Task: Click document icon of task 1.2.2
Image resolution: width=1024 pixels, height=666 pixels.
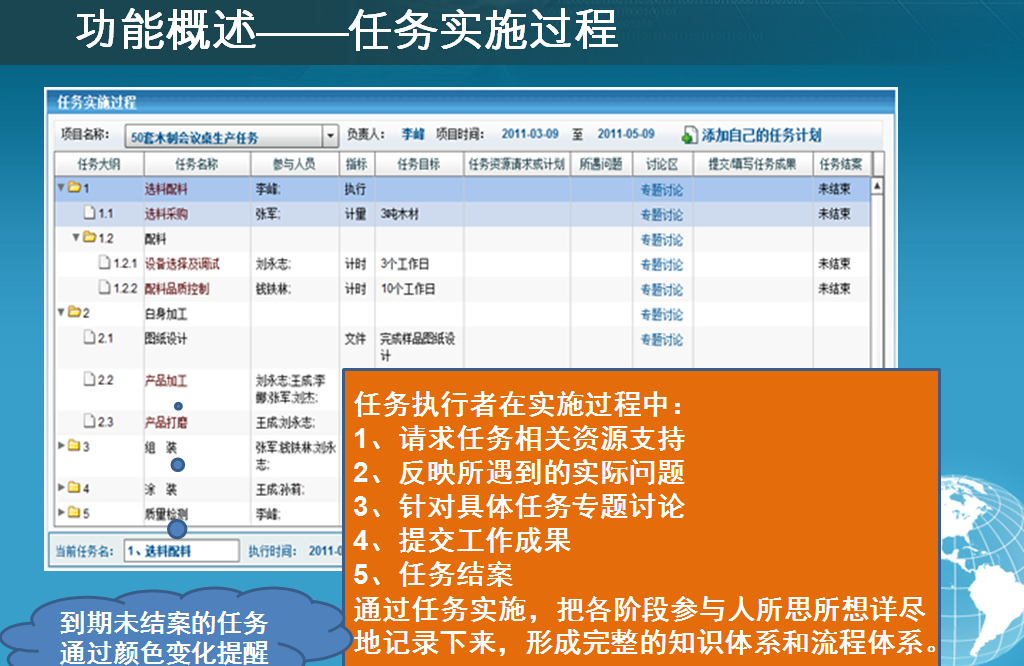Action: pos(104,287)
